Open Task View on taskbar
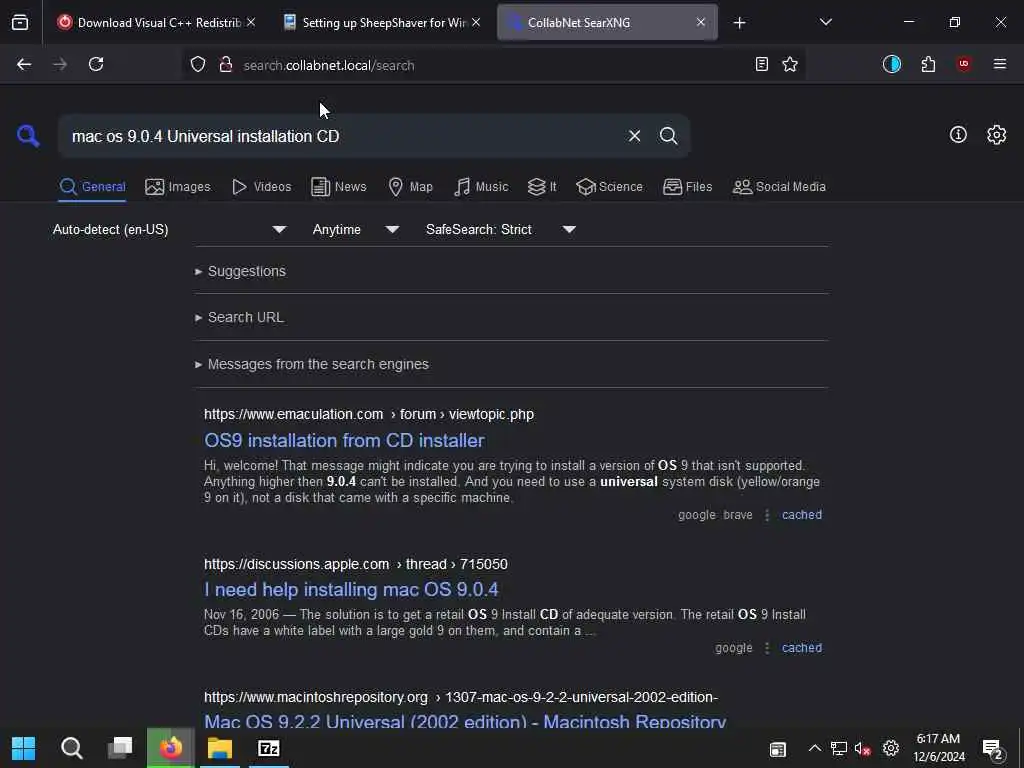 (120, 748)
